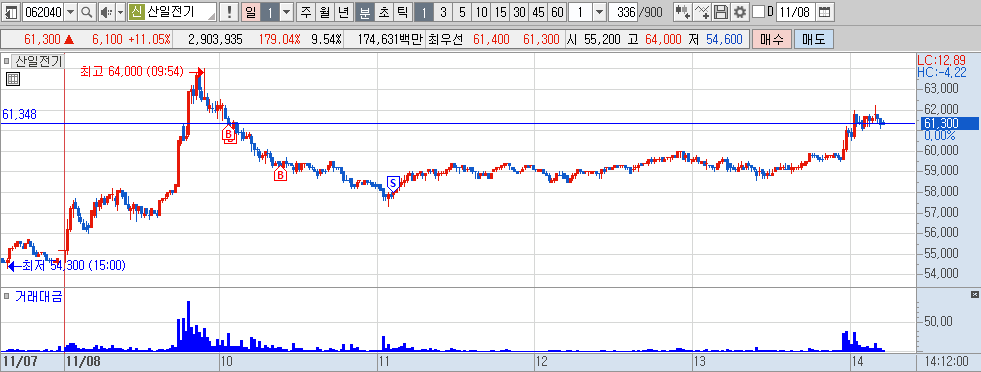Click the 매도 sell button
The image size is (981, 372).
tap(813, 39)
